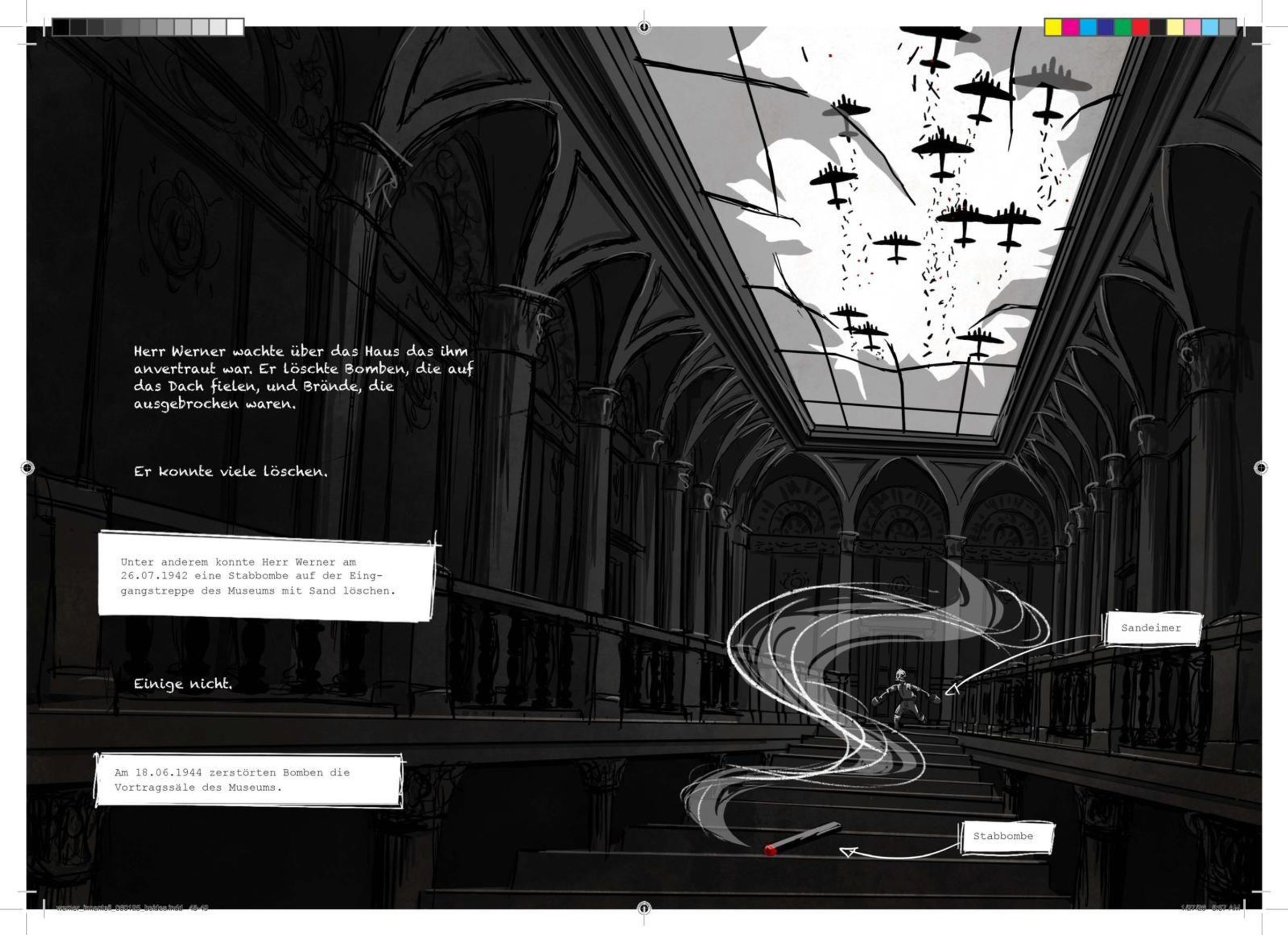
Task: Click the arrowhead pointing at the stick bomb
Action: (848, 851)
